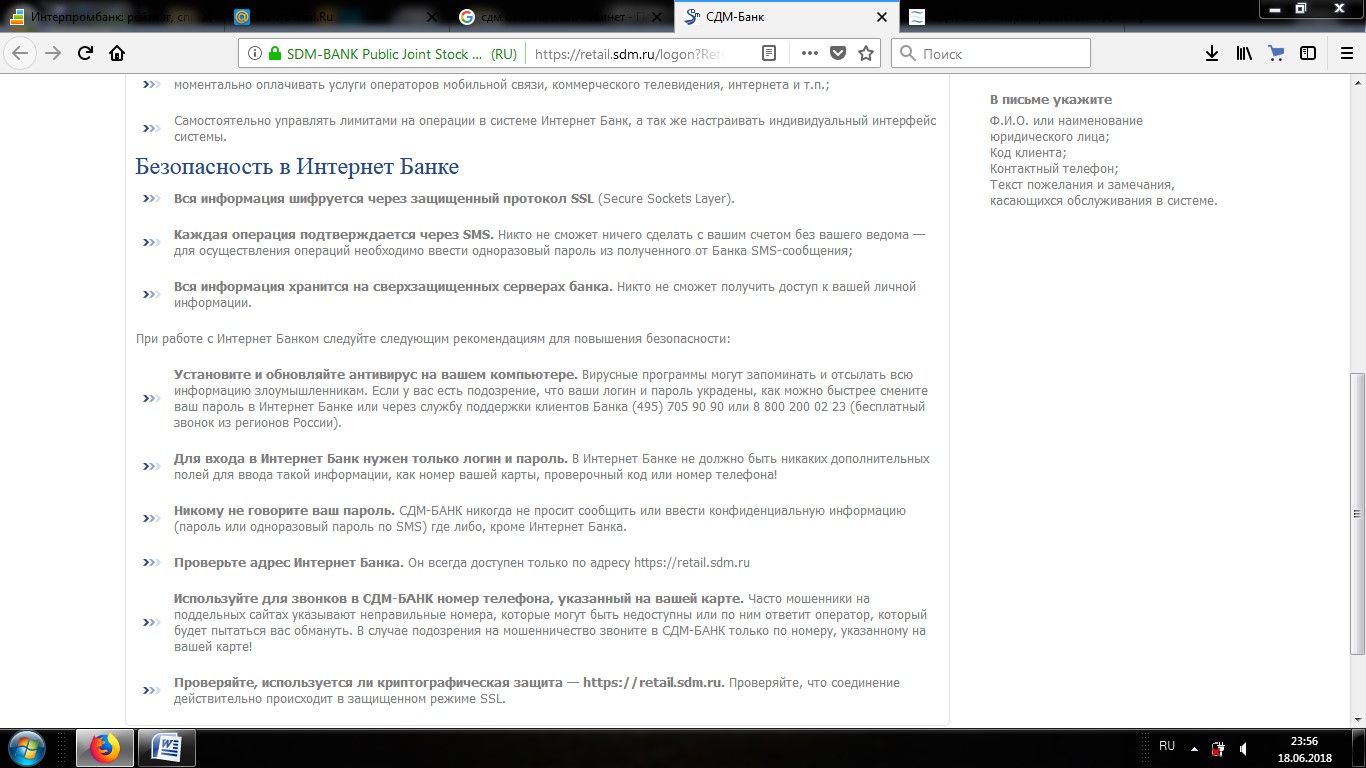Viewport: 1366px width, 768px height.
Task: Open page actions three-dot menu
Action: tap(809, 54)
